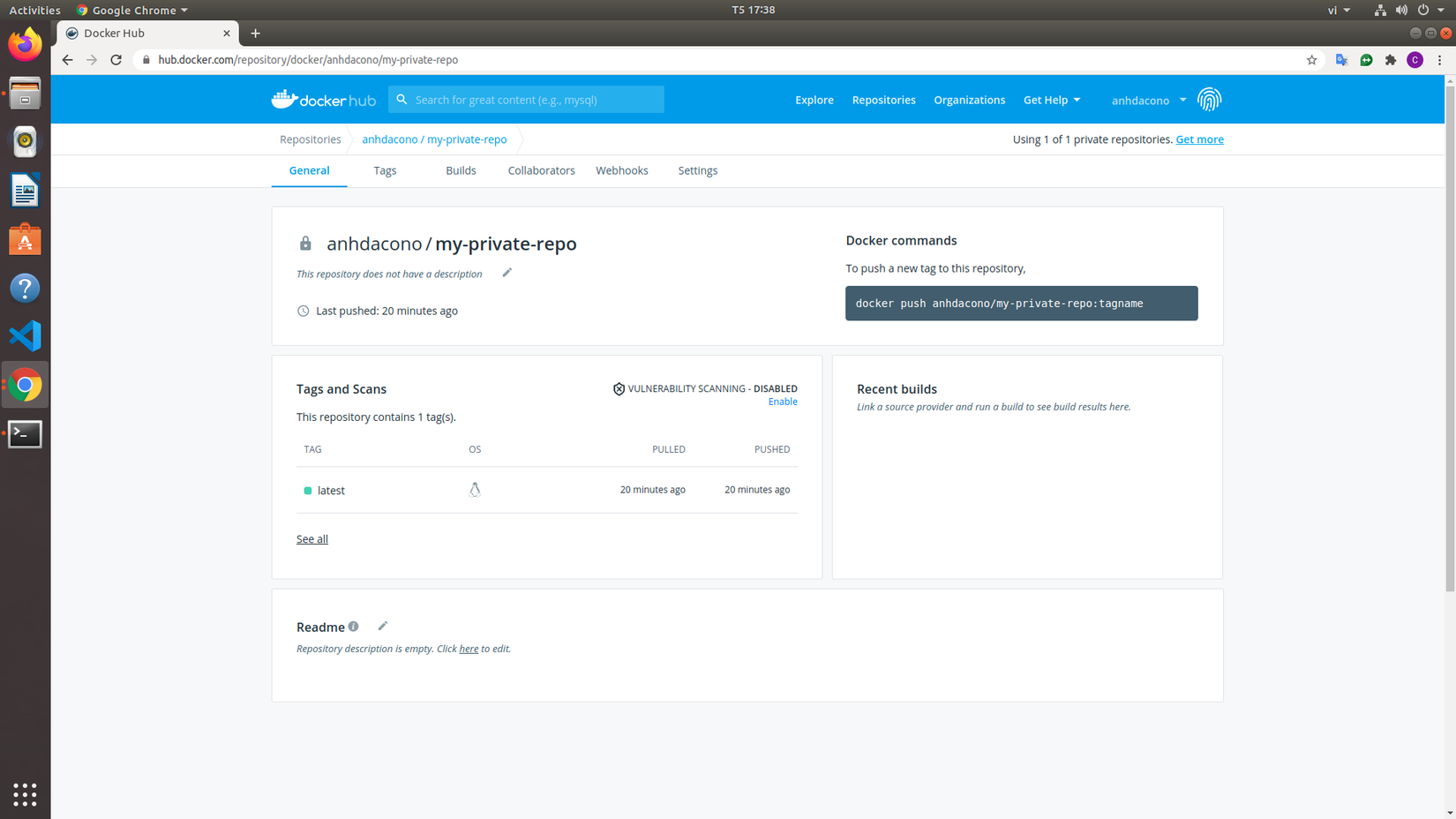
Task: Open the network status indicator
Action: coord(1380,10)
